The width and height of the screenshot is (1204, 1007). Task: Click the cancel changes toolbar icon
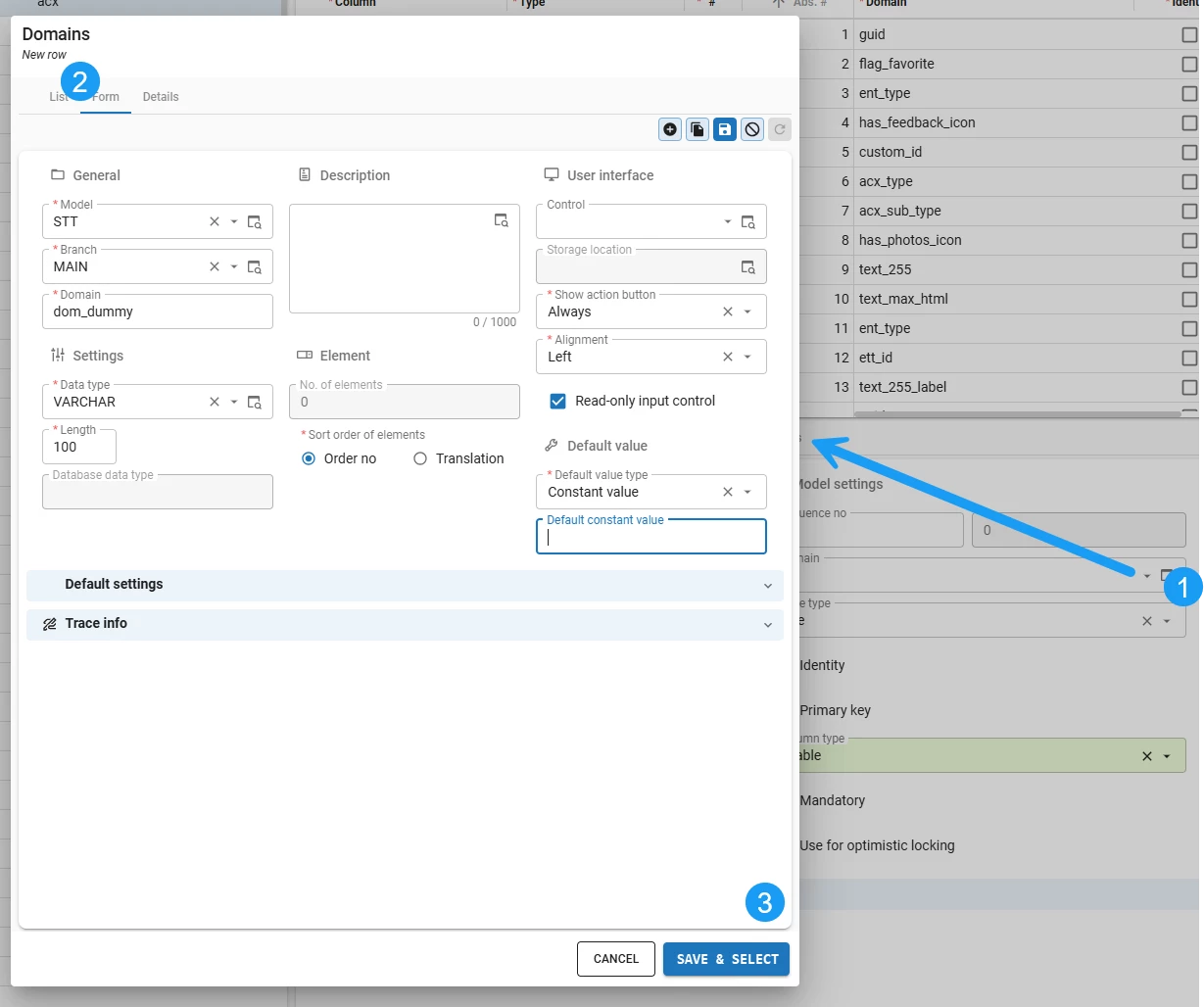click(752, 129)
